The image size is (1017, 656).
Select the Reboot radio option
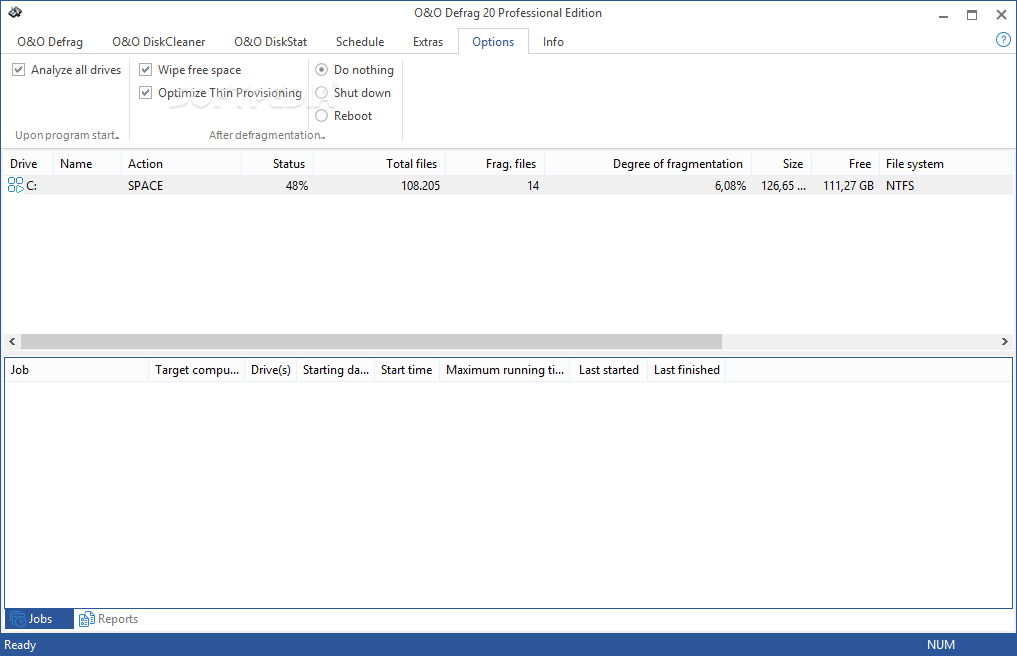[322, 116]
